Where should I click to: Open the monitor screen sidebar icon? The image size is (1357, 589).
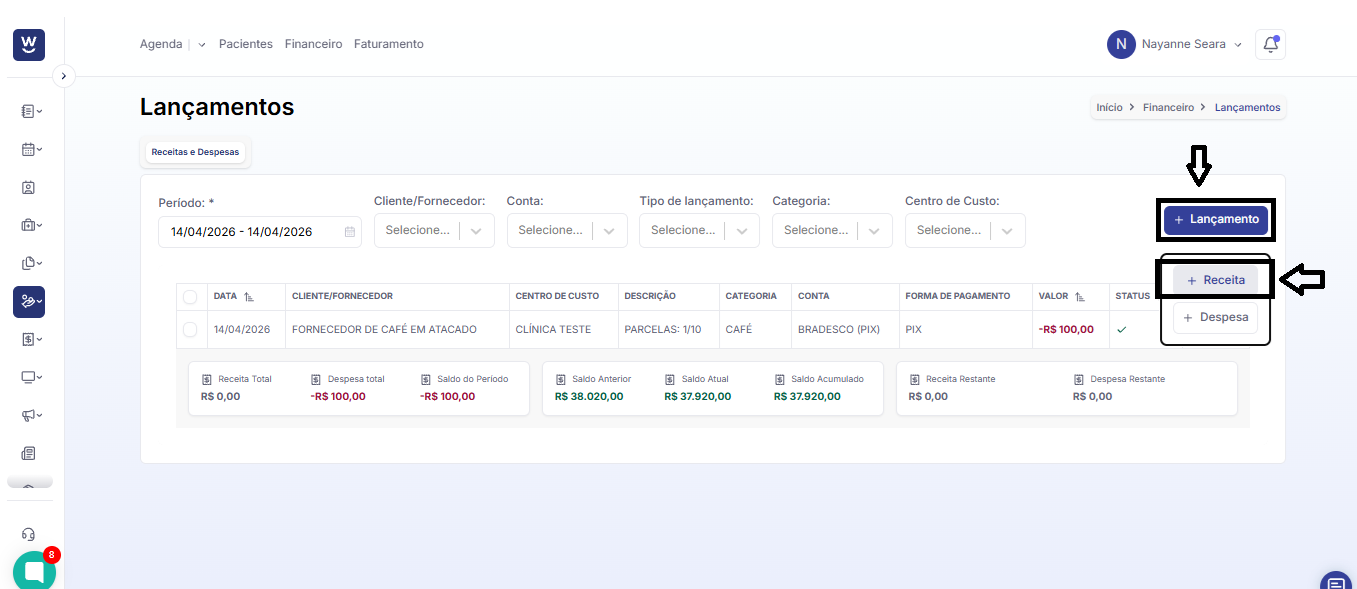coord(28,377)
